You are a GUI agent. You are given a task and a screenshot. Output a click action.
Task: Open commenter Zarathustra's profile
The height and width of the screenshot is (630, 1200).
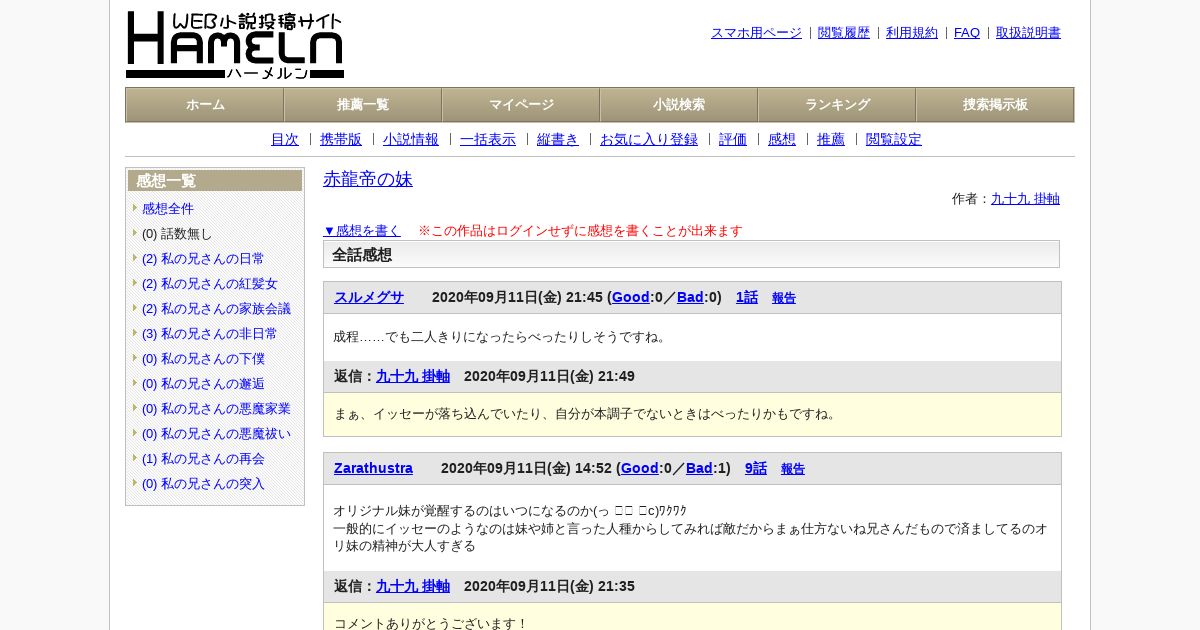coord(373,468)
